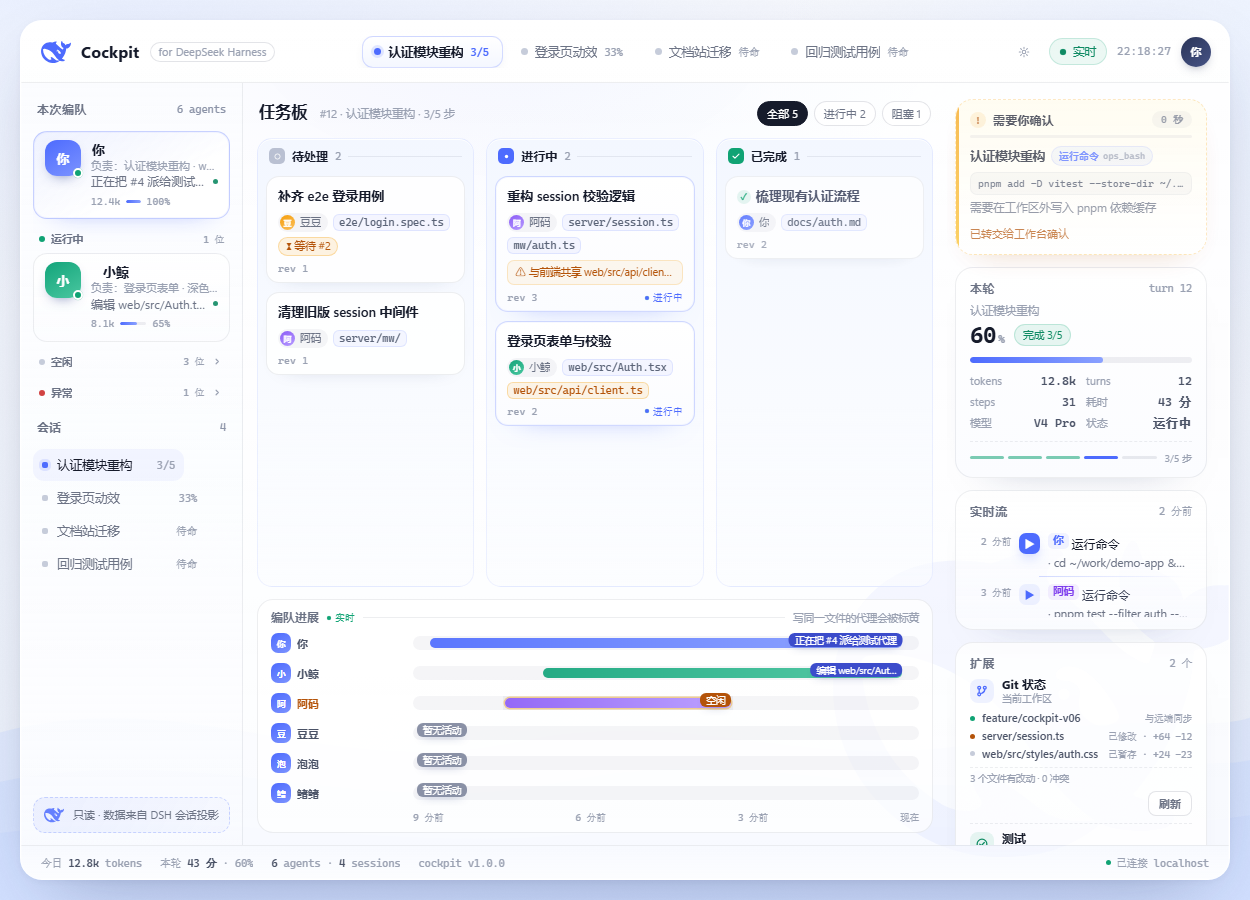1250x900 pixels.
Task: Click 小鲸 green timeline bar
Action: pos(723,672)
